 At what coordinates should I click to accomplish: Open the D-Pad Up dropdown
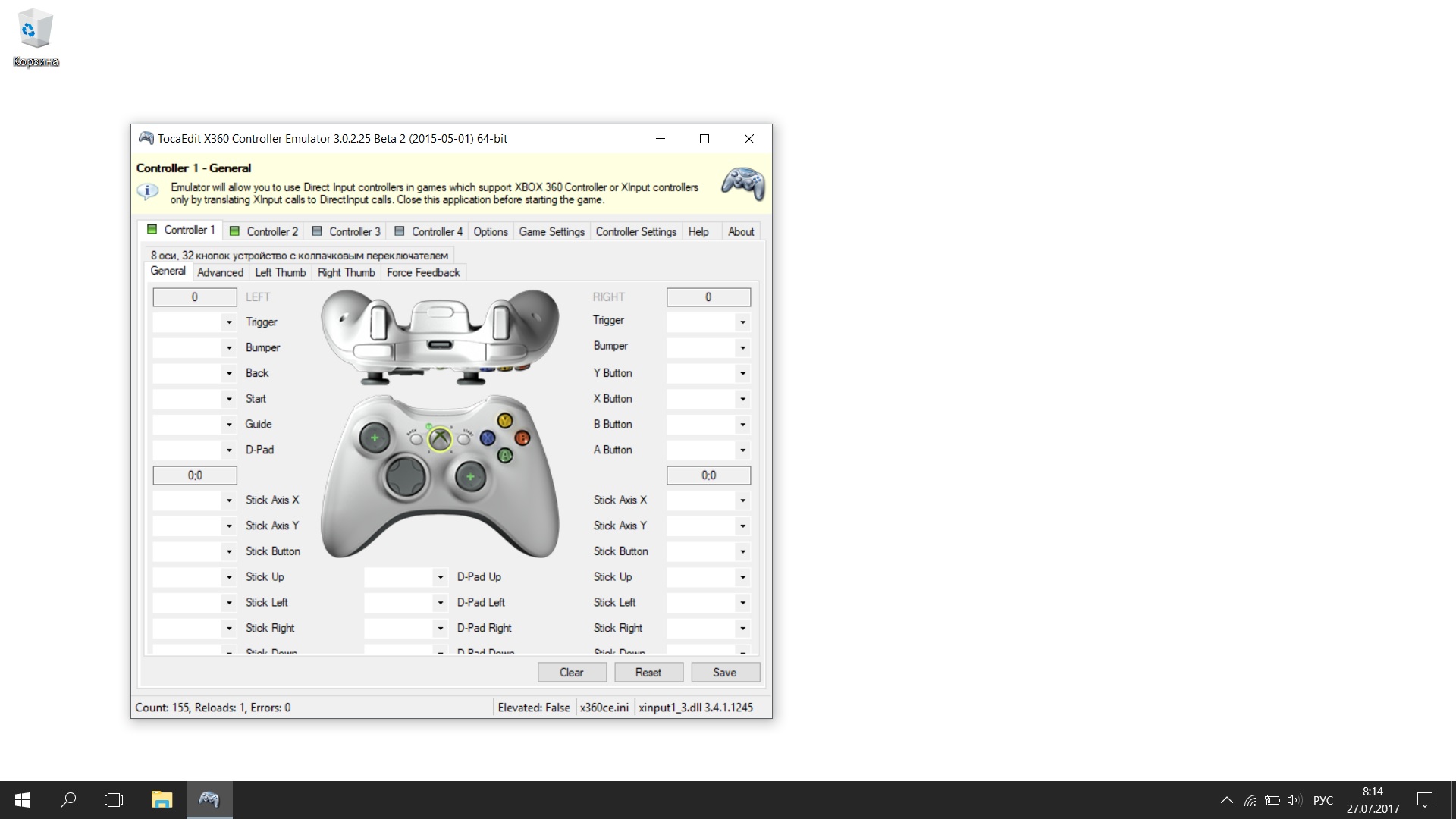[x=440, y=577]
